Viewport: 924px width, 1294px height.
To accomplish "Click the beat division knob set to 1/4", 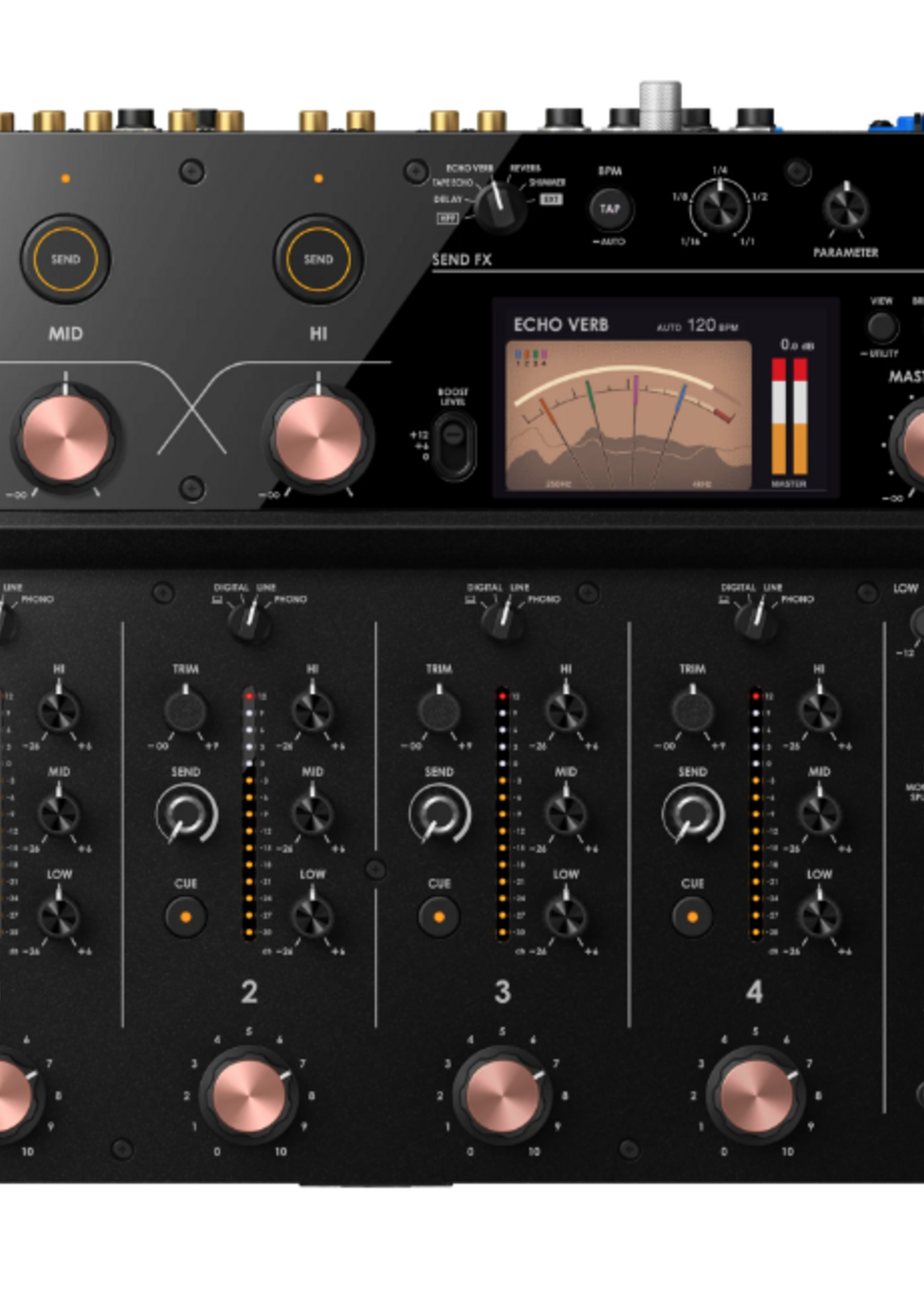I will (720, 208).
